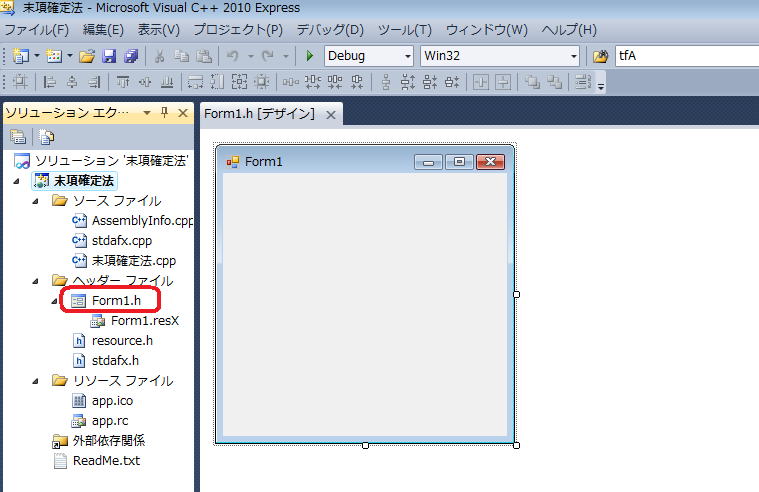Open the デバッグ(D) menu
Screen dimensions: 759x492
tap(330, 30)
